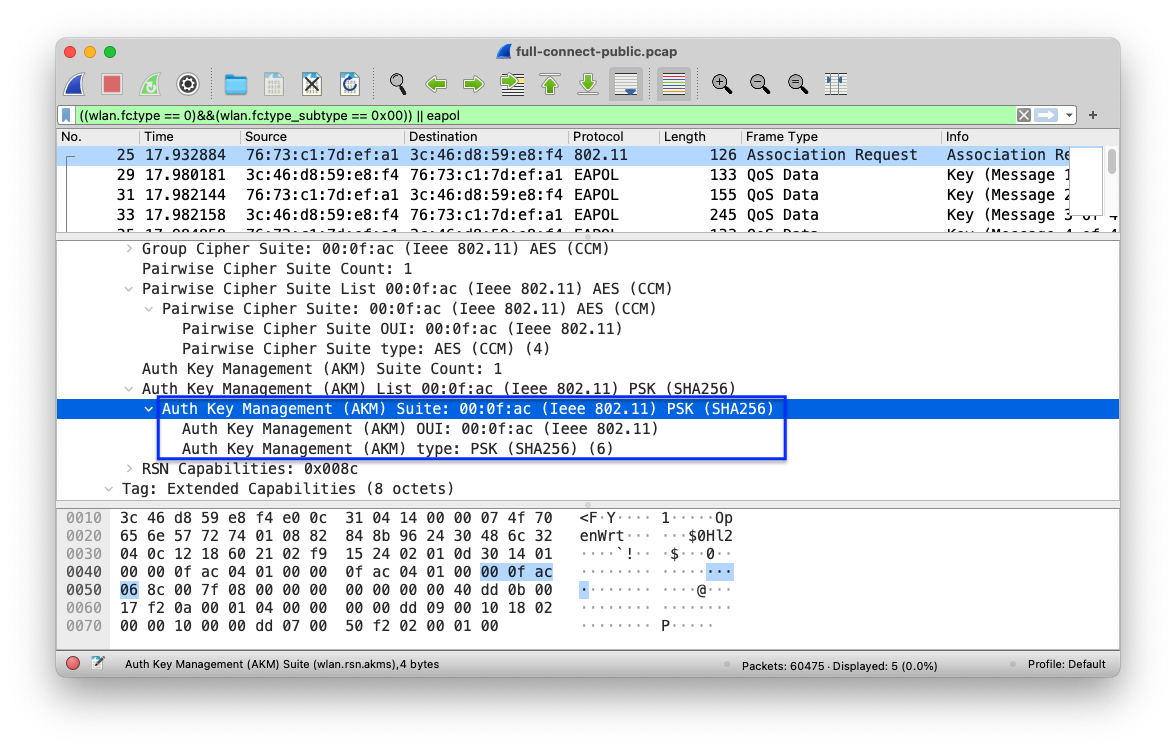Open a capture file via folder icon
This screenshot has width=1176, height=751.
(236, 85)
